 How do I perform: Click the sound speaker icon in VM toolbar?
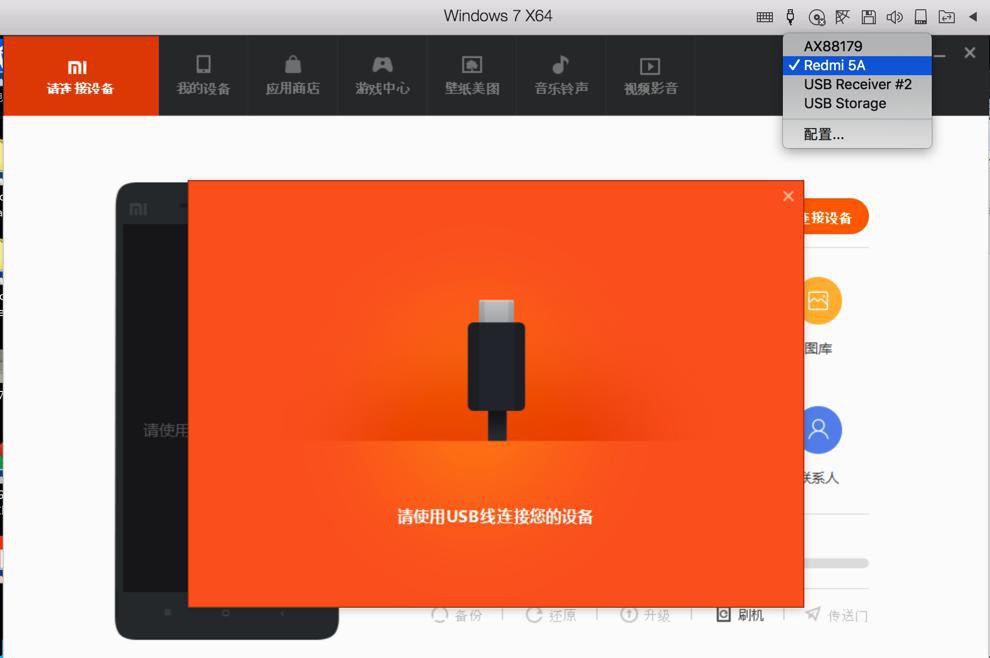point(895,17)
